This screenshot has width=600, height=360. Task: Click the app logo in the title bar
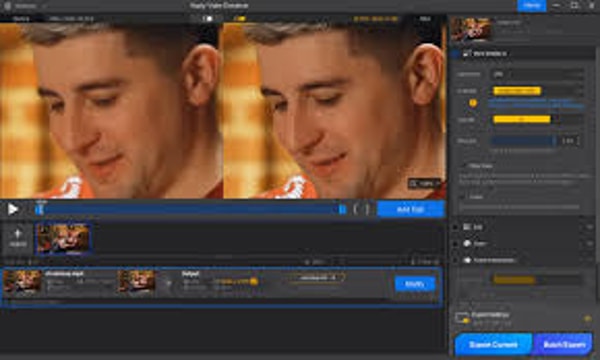pyautogui.click(x=7, y=6)
